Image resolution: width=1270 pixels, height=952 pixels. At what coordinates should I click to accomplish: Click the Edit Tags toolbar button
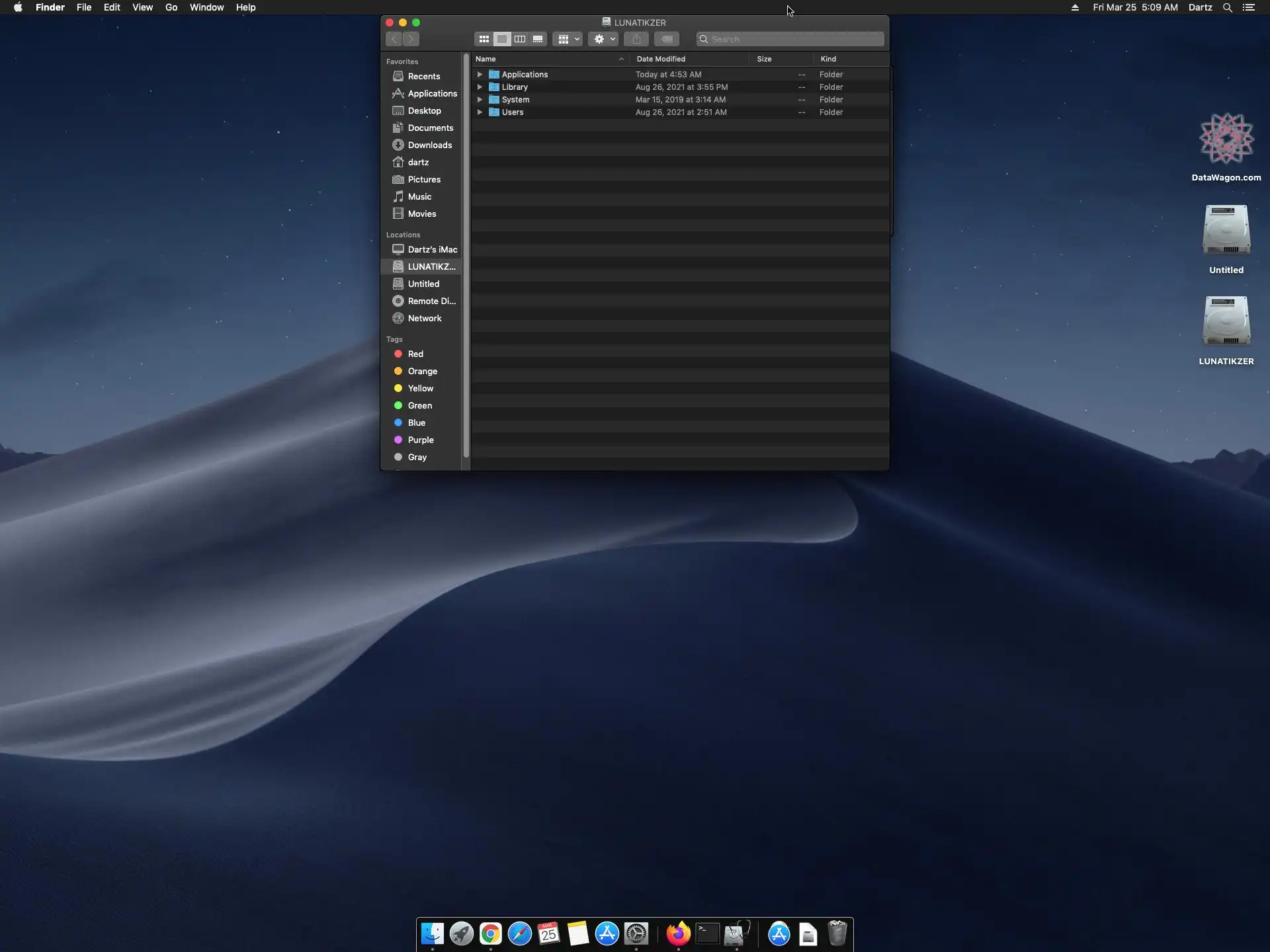click(x=667, y=39)
